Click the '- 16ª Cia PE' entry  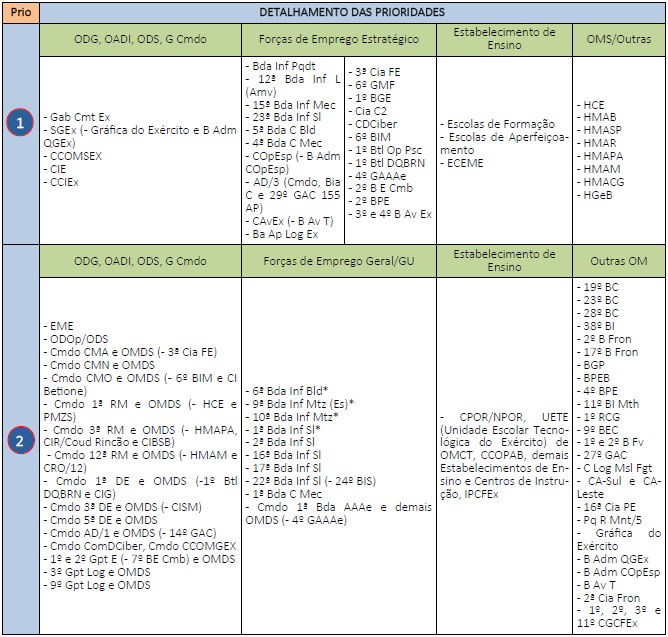606,507
